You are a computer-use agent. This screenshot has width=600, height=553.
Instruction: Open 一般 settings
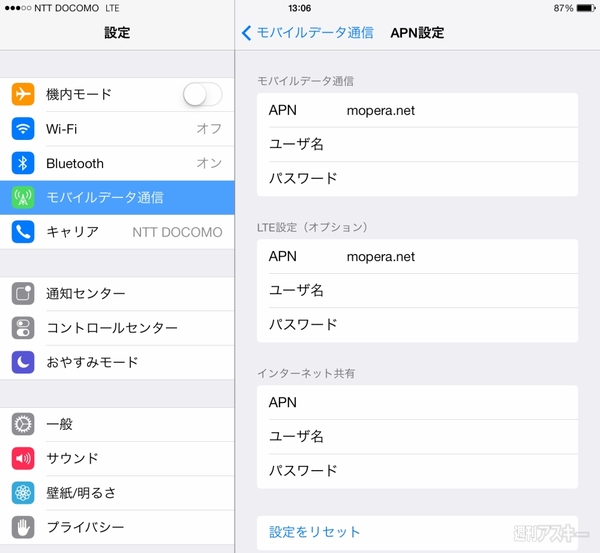[x=117, y=424]
